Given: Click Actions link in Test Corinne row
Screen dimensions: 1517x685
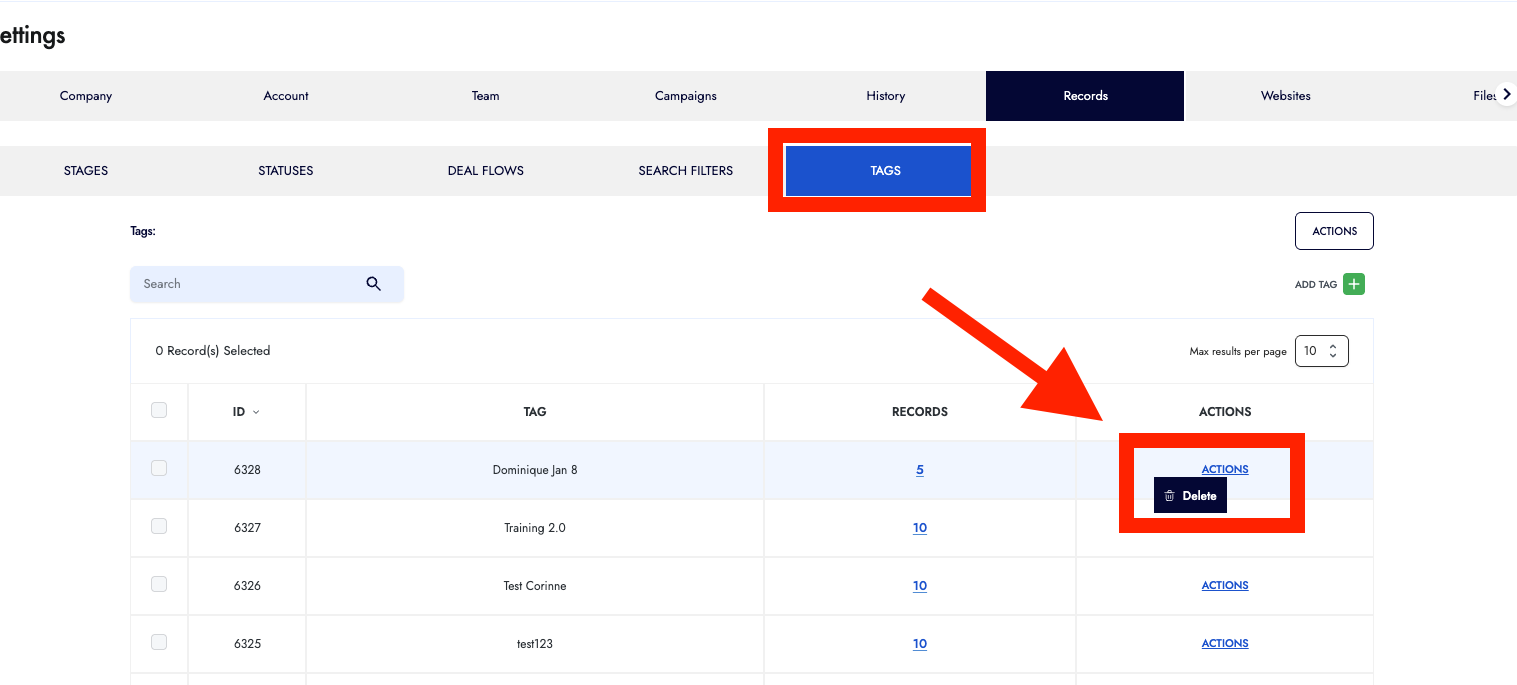Looking at the screenshot, I should click(1224, 586).
